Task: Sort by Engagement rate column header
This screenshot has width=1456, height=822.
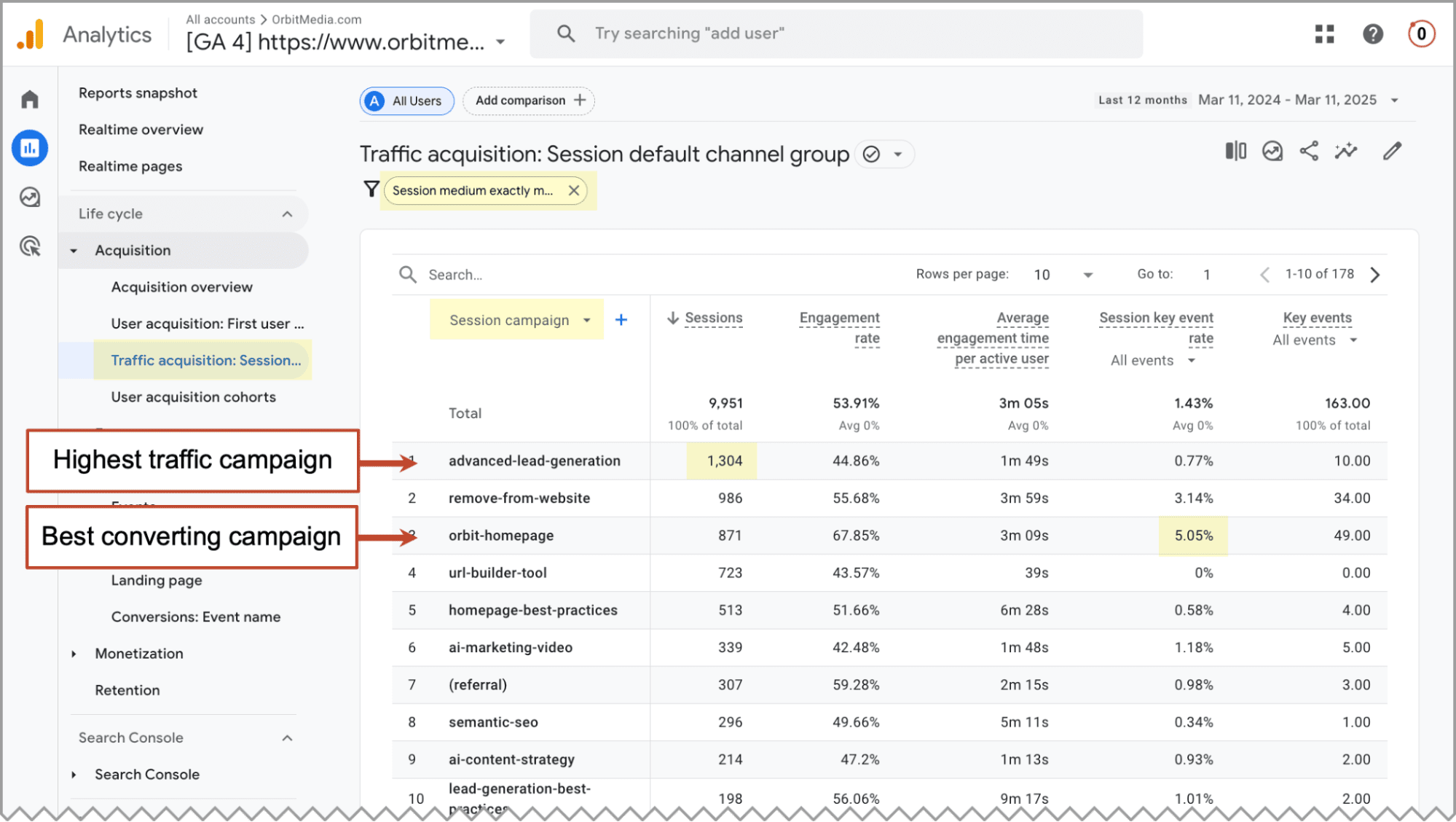Action: tap(839, 328)
